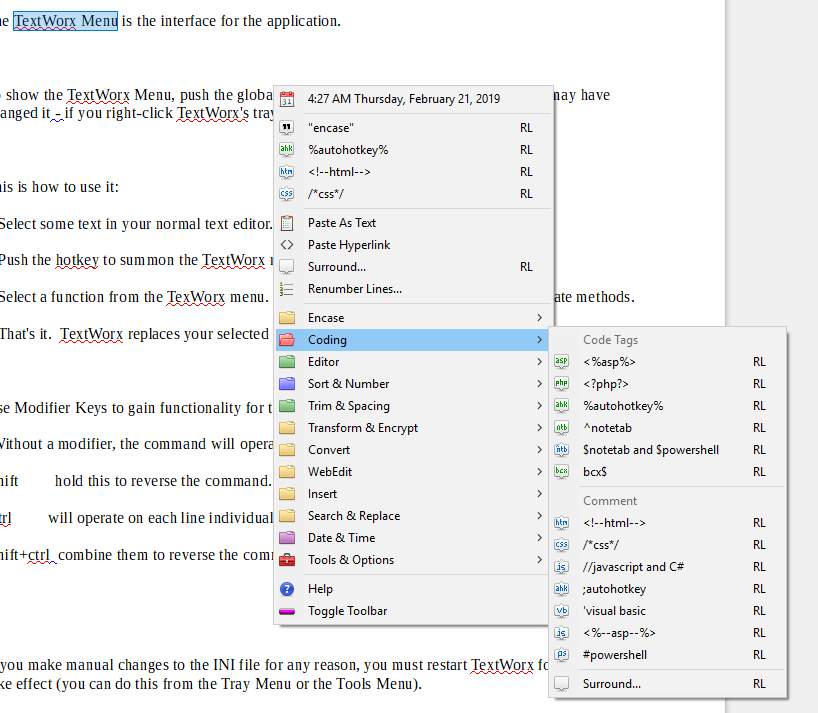Expand the Encase submenu arrow
818x713 pixels.
539,318
